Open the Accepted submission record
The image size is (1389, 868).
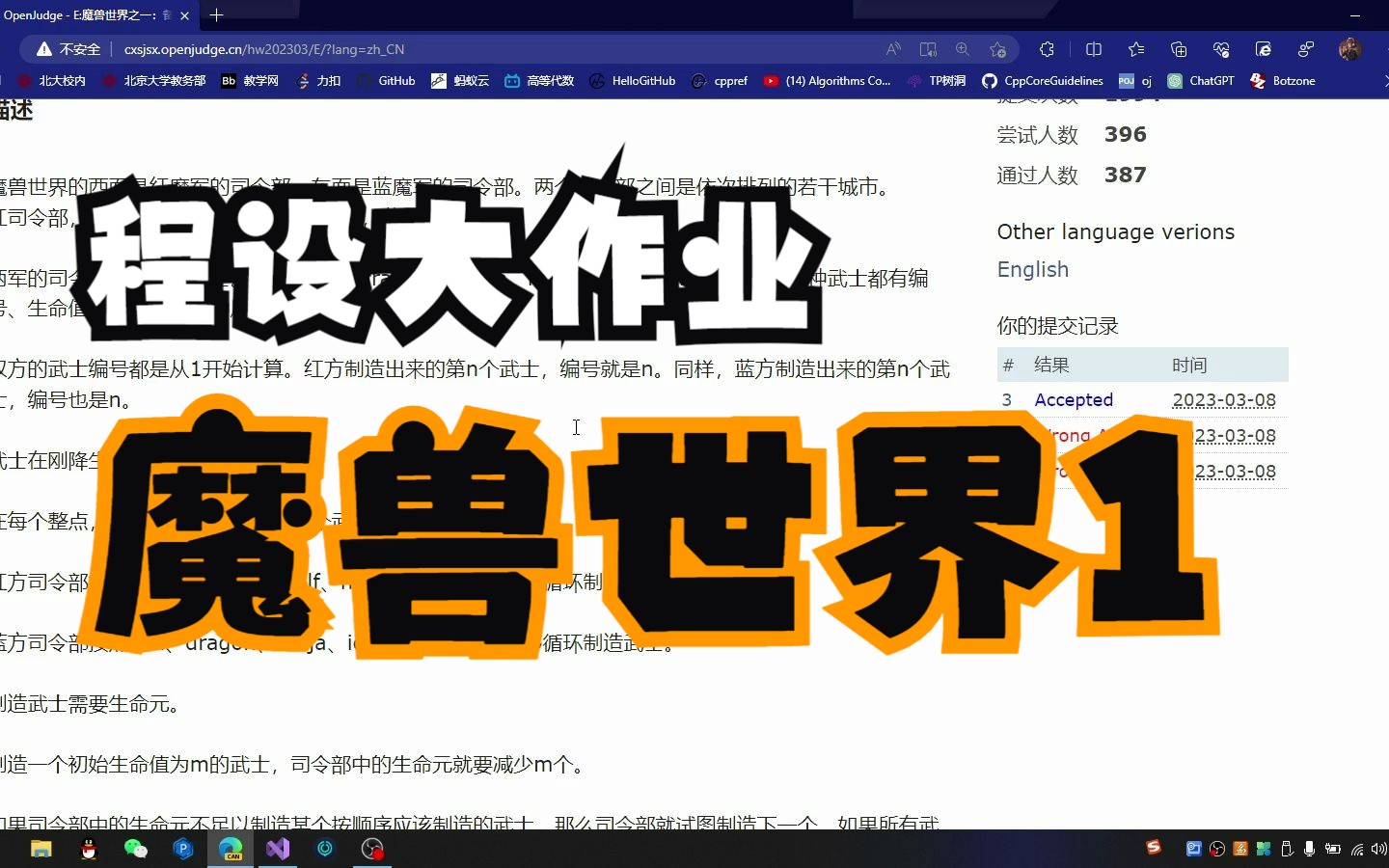pyautogui.click(x=1074, y=399)
